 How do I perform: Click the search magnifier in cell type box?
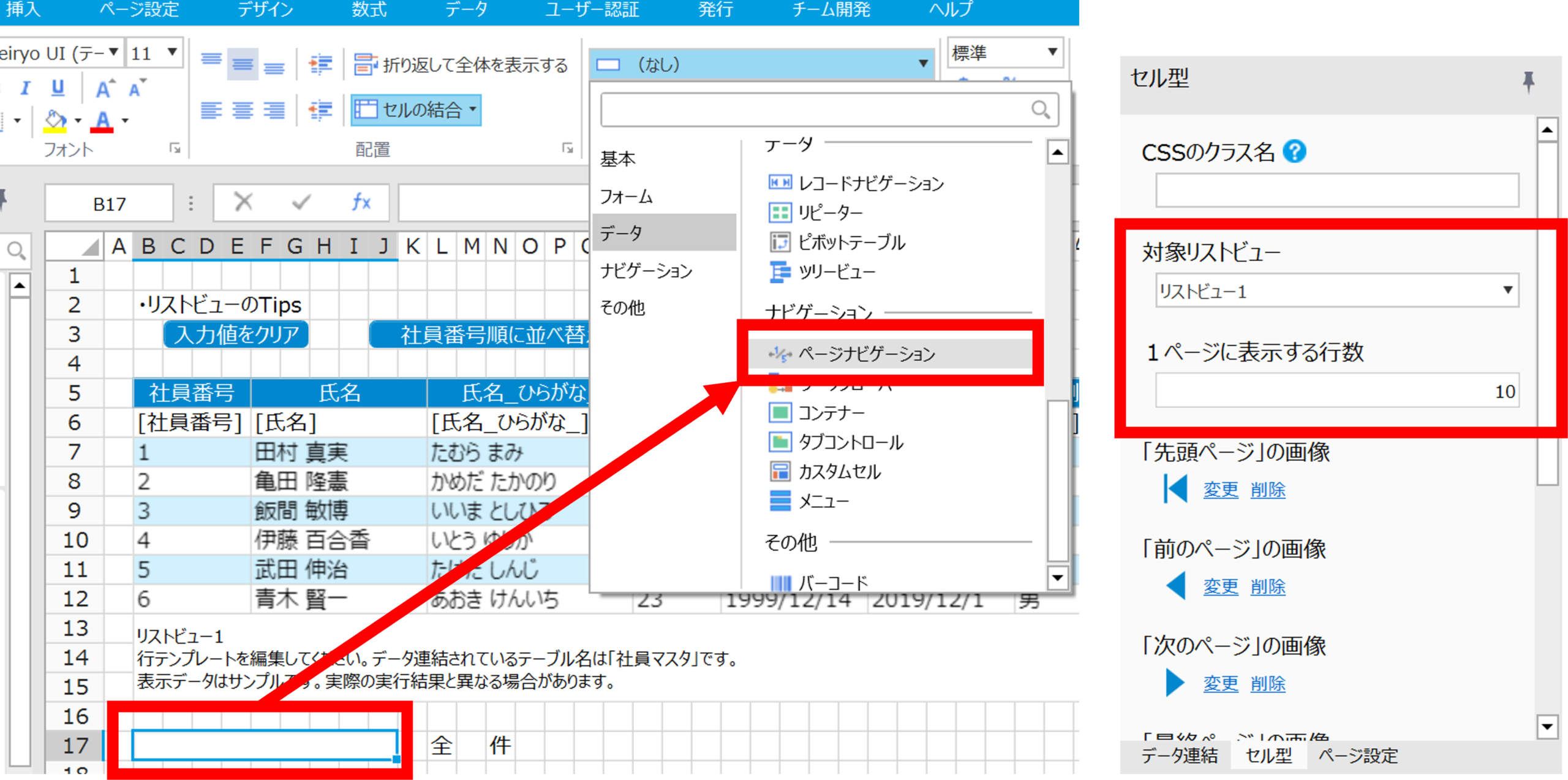point(1040,110)
